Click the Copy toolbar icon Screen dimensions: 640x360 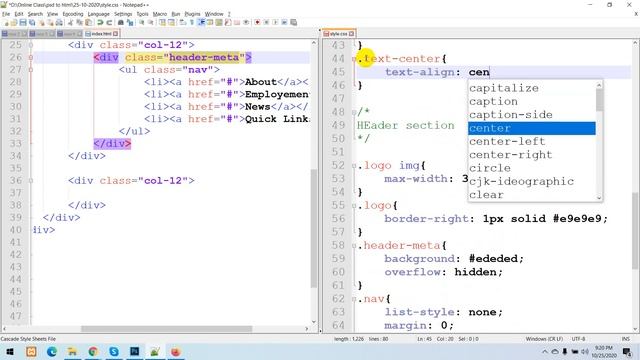(x=79, y=22)
